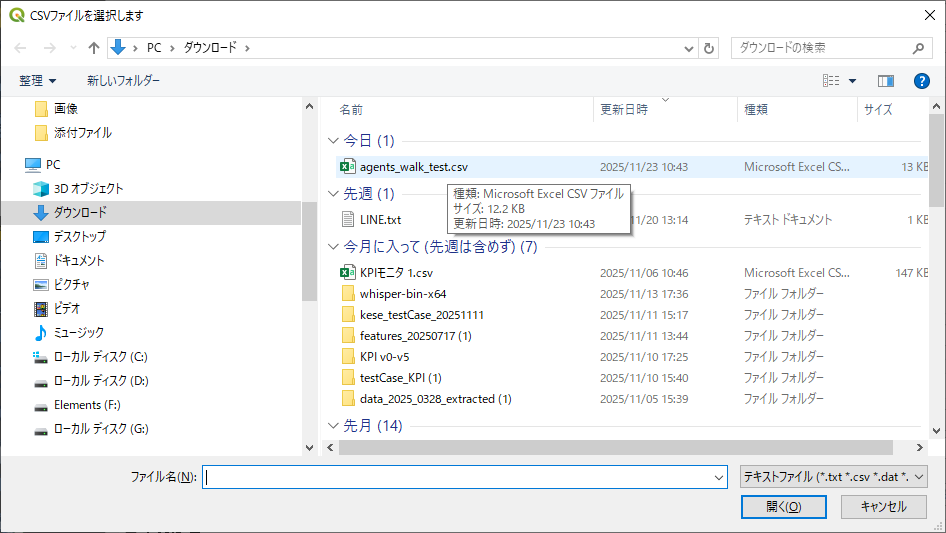
Task: Toggle the preview pane icon
Action: coord(885,81)
